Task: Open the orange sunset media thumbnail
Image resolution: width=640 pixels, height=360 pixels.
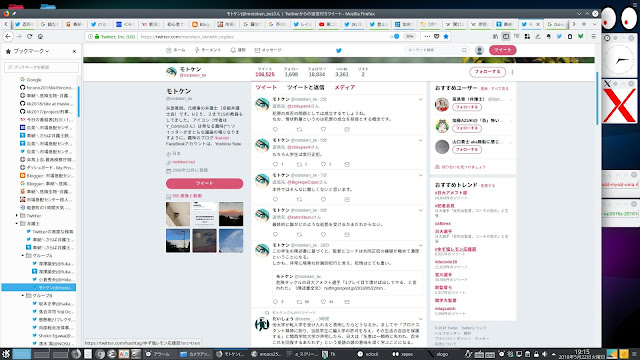Action: click(231, 214)
